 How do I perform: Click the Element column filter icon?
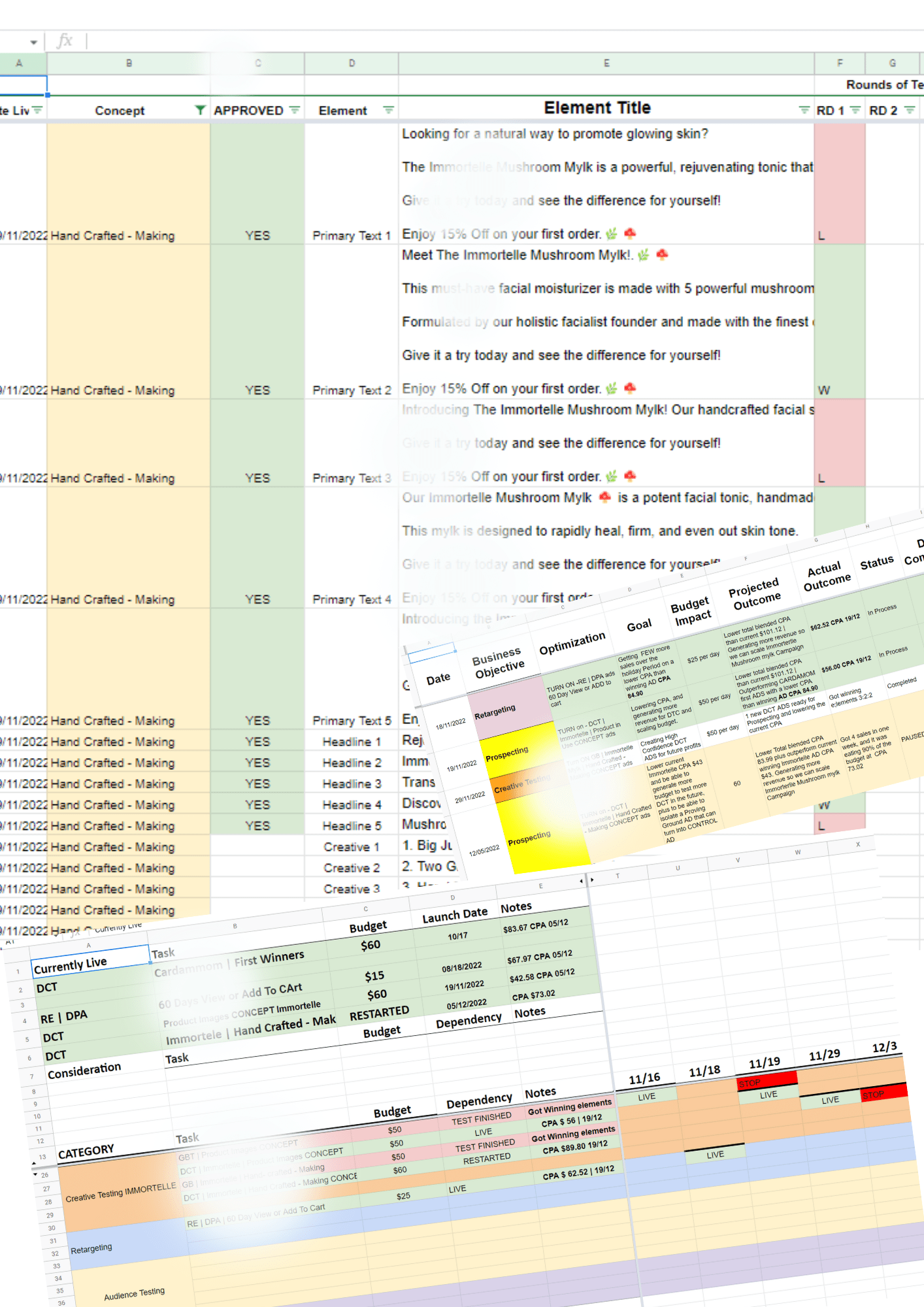pos(388,110)
